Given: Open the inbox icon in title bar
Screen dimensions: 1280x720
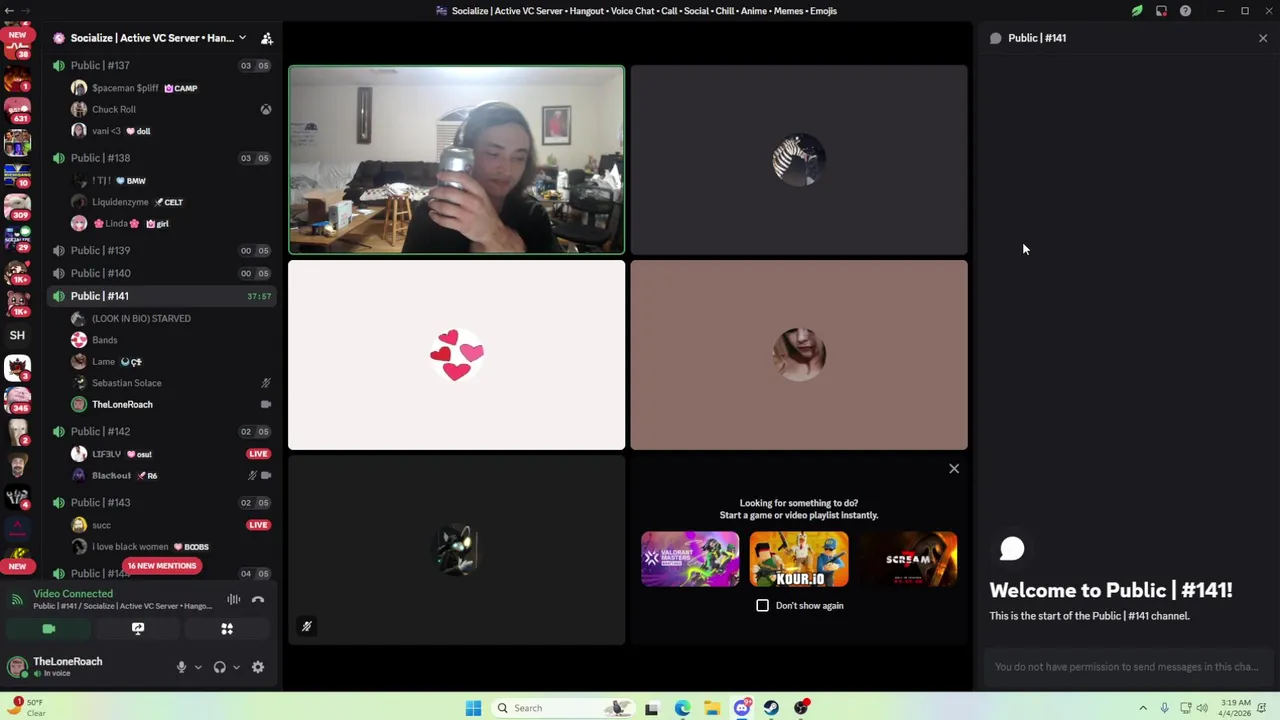Looking at the screenshot, I should 1161,11.
